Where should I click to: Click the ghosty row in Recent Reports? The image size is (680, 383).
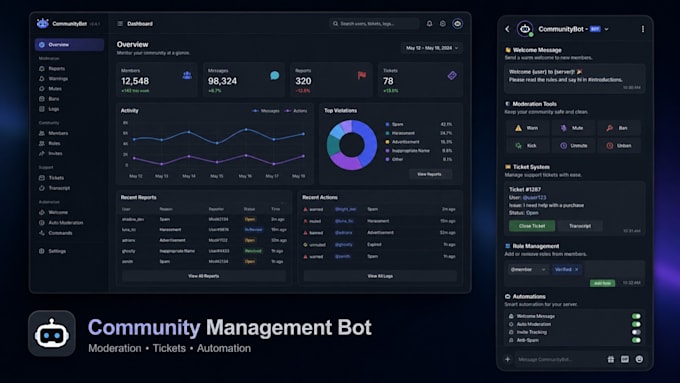(203, 251)
